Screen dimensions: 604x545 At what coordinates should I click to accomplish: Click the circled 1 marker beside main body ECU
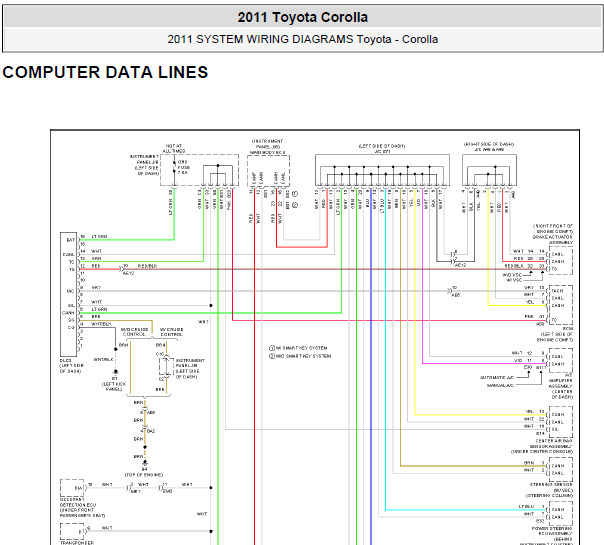[295, 193]
